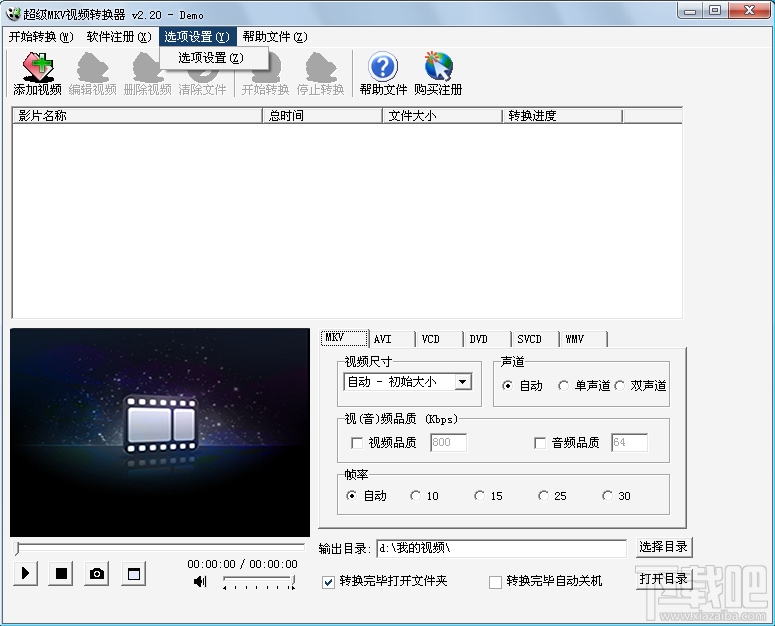Mute audio with the speaker icon

[x=200, y=582]
